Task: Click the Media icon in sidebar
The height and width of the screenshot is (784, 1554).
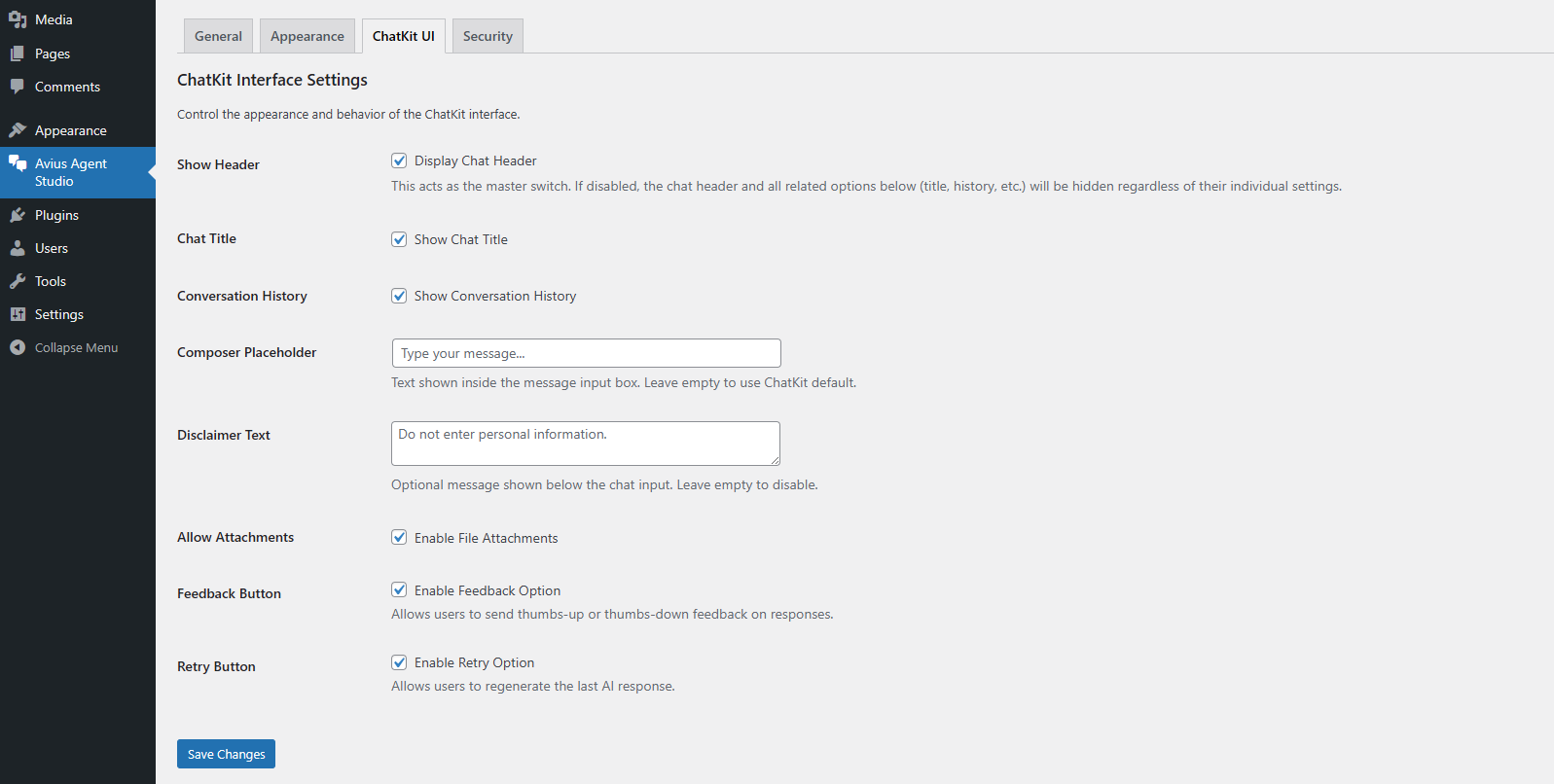Action: tap(18, 19)
